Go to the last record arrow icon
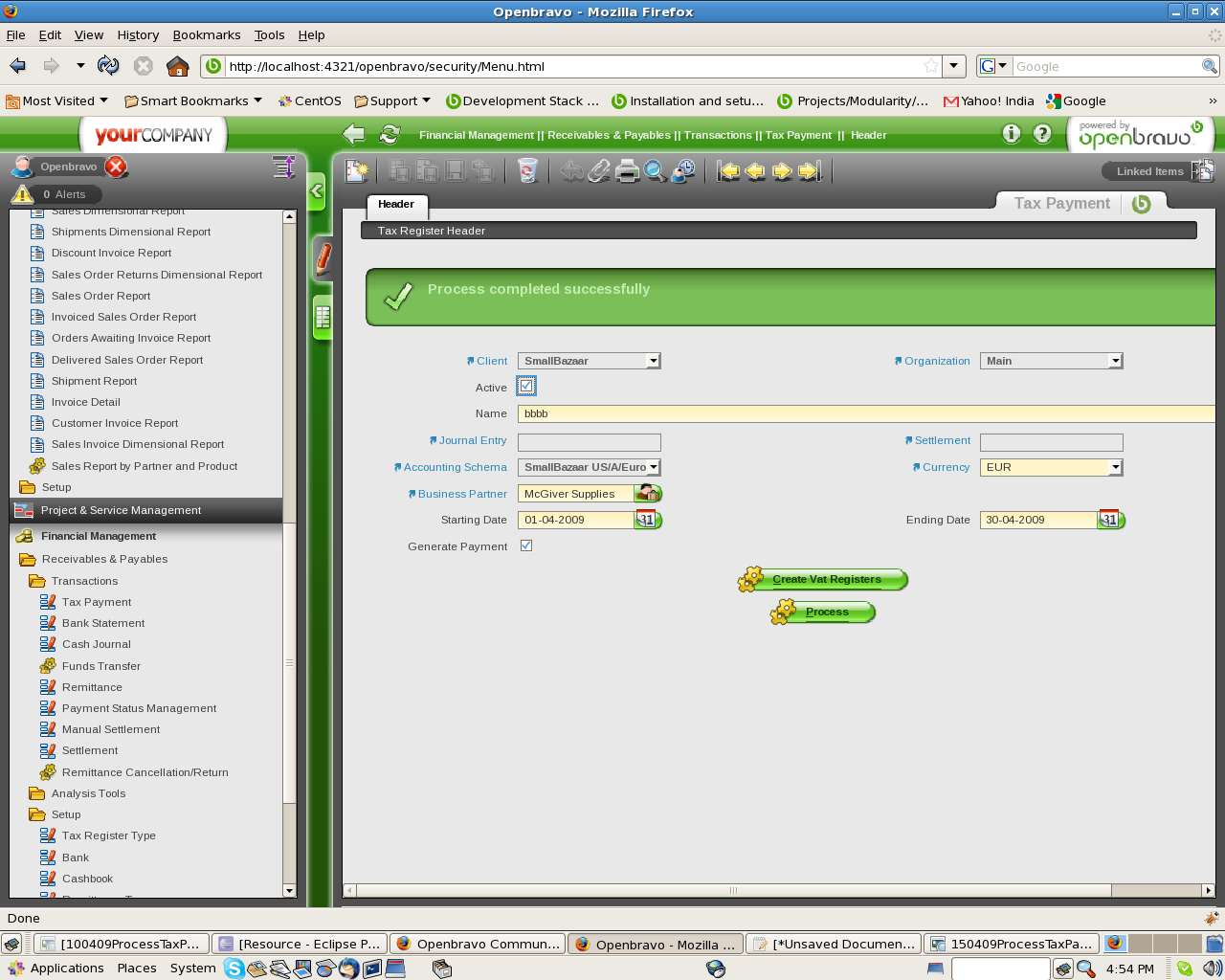This screenshot has width=1225, height=980. 810,171
